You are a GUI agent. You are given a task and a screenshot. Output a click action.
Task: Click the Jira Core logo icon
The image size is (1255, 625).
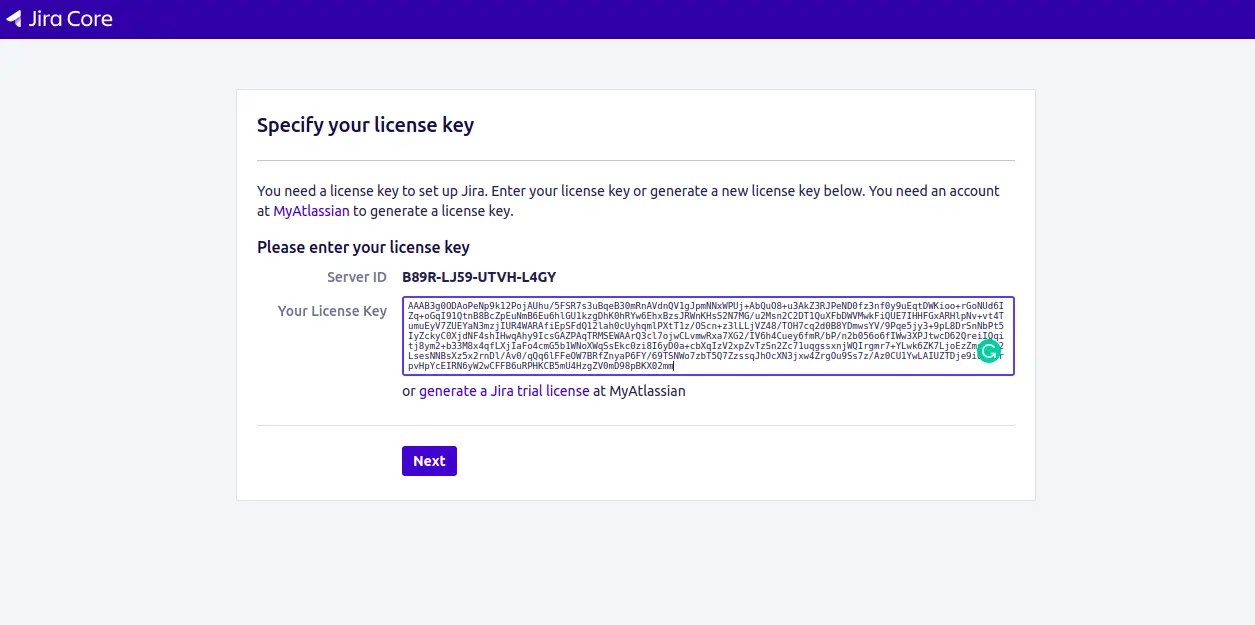[14, 19]
